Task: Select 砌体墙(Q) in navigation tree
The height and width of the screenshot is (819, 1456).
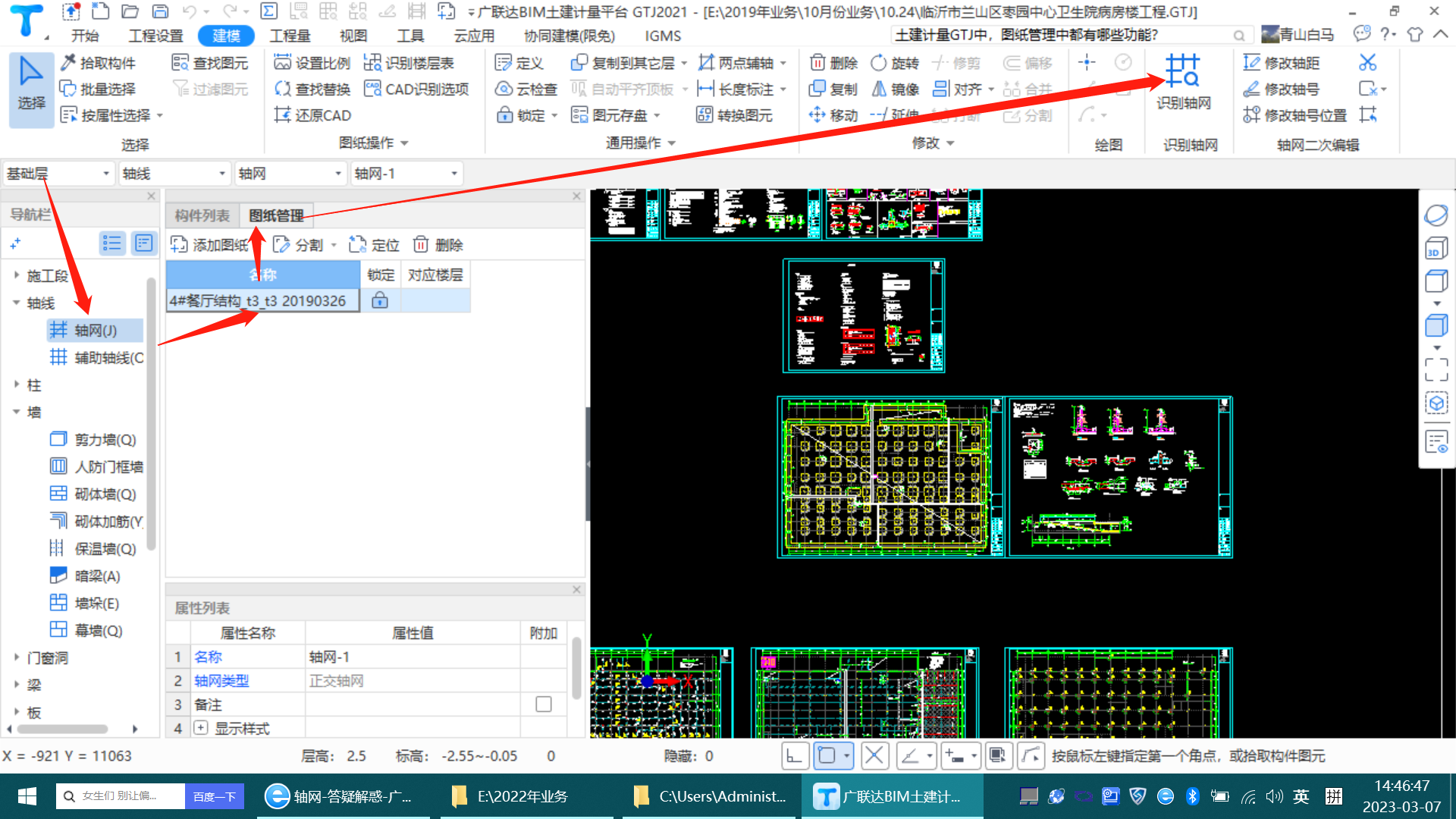Action: [x=93, y=494]
